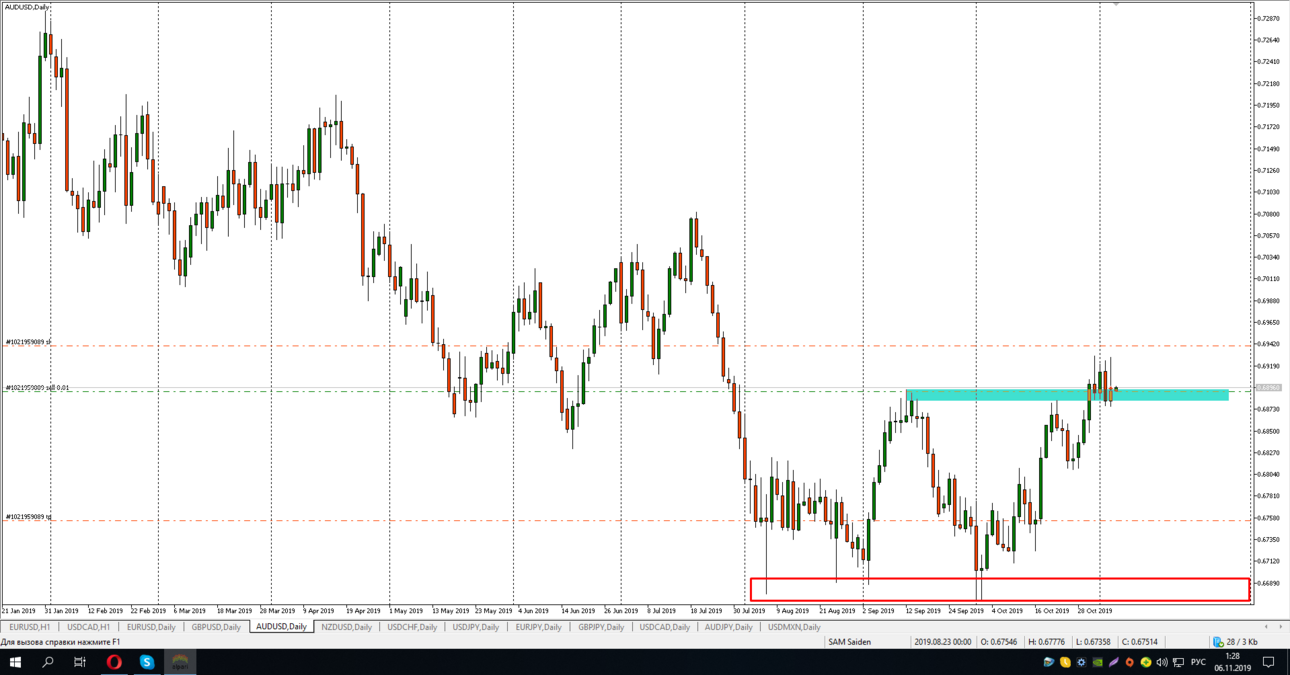Click the green circular plus tray icon
1290x675 pixels.
(x=1145, y=662)
